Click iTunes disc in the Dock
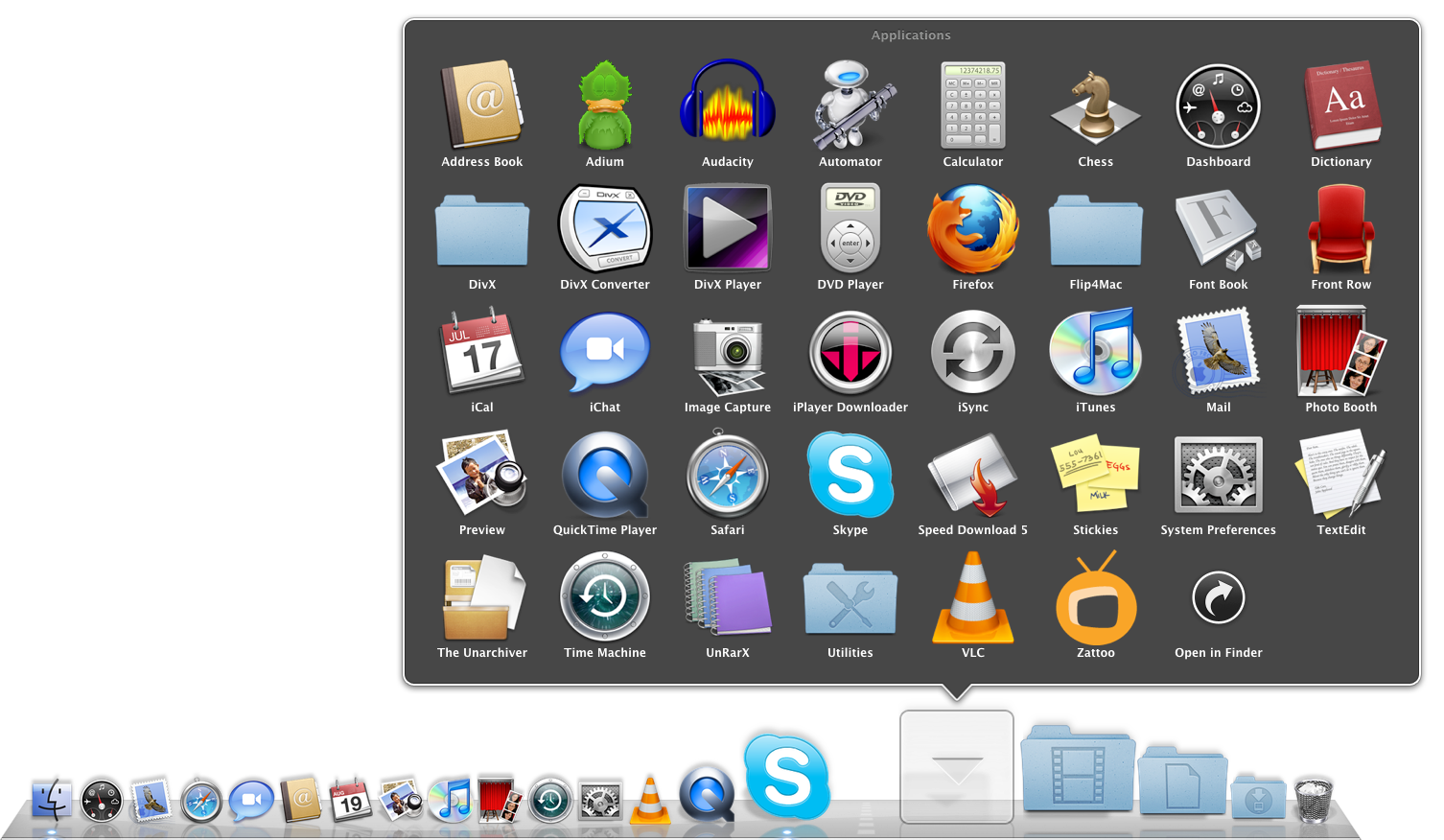1444x840 pixels. coord(451,800)
